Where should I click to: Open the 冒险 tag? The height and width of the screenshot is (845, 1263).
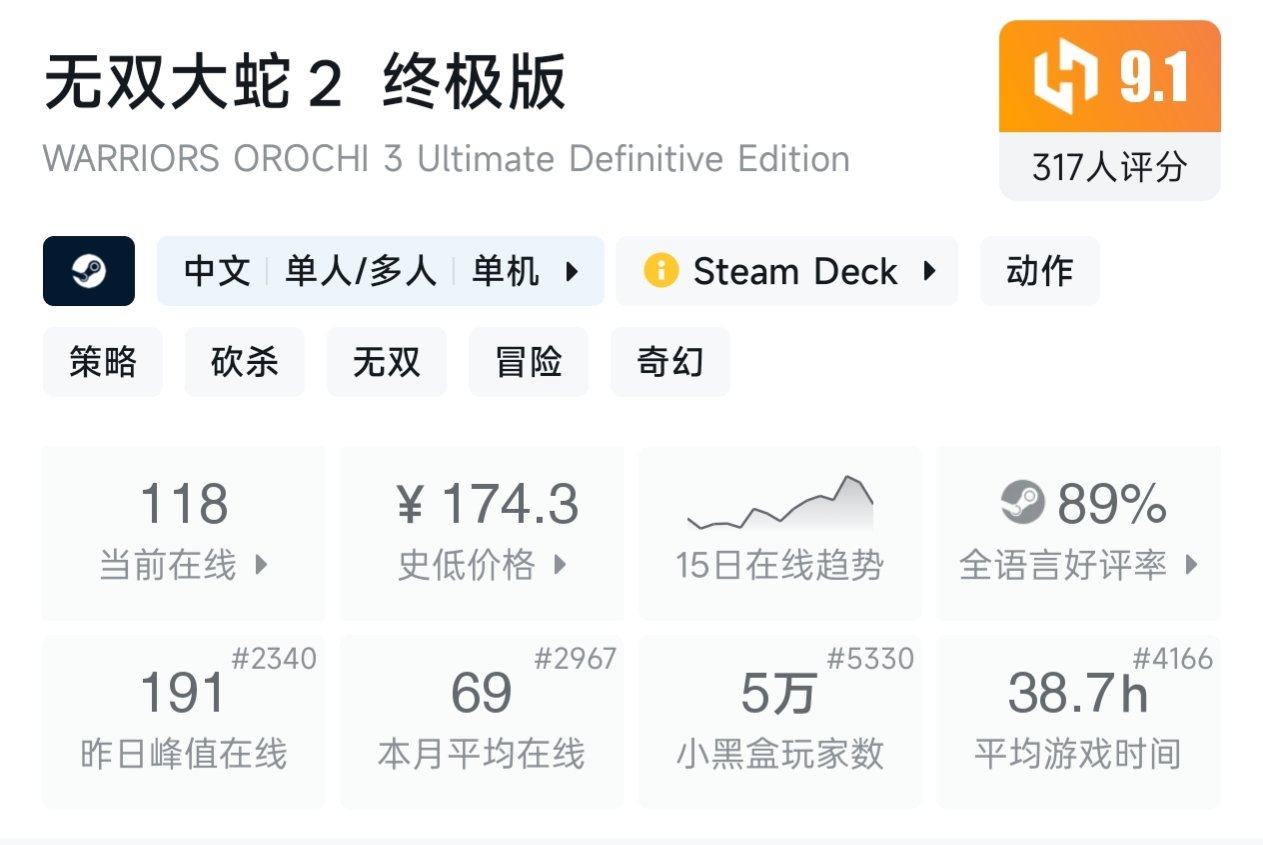(x=529, y=361)
